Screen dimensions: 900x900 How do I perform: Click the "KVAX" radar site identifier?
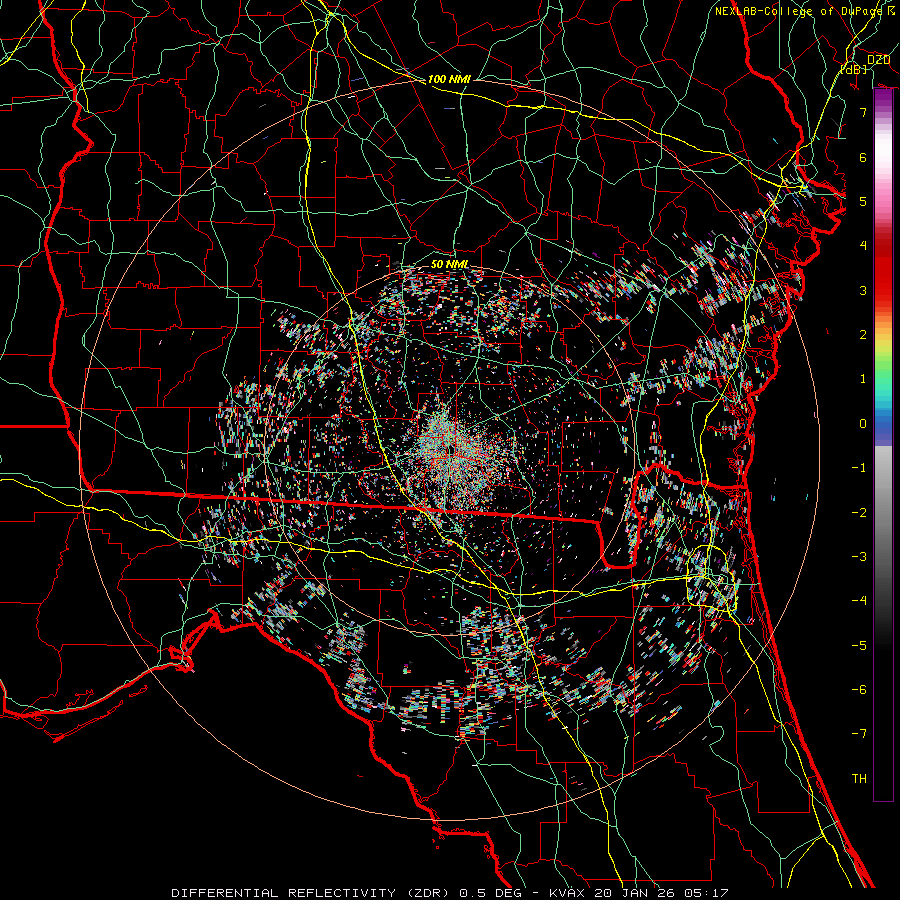(569, 893)
